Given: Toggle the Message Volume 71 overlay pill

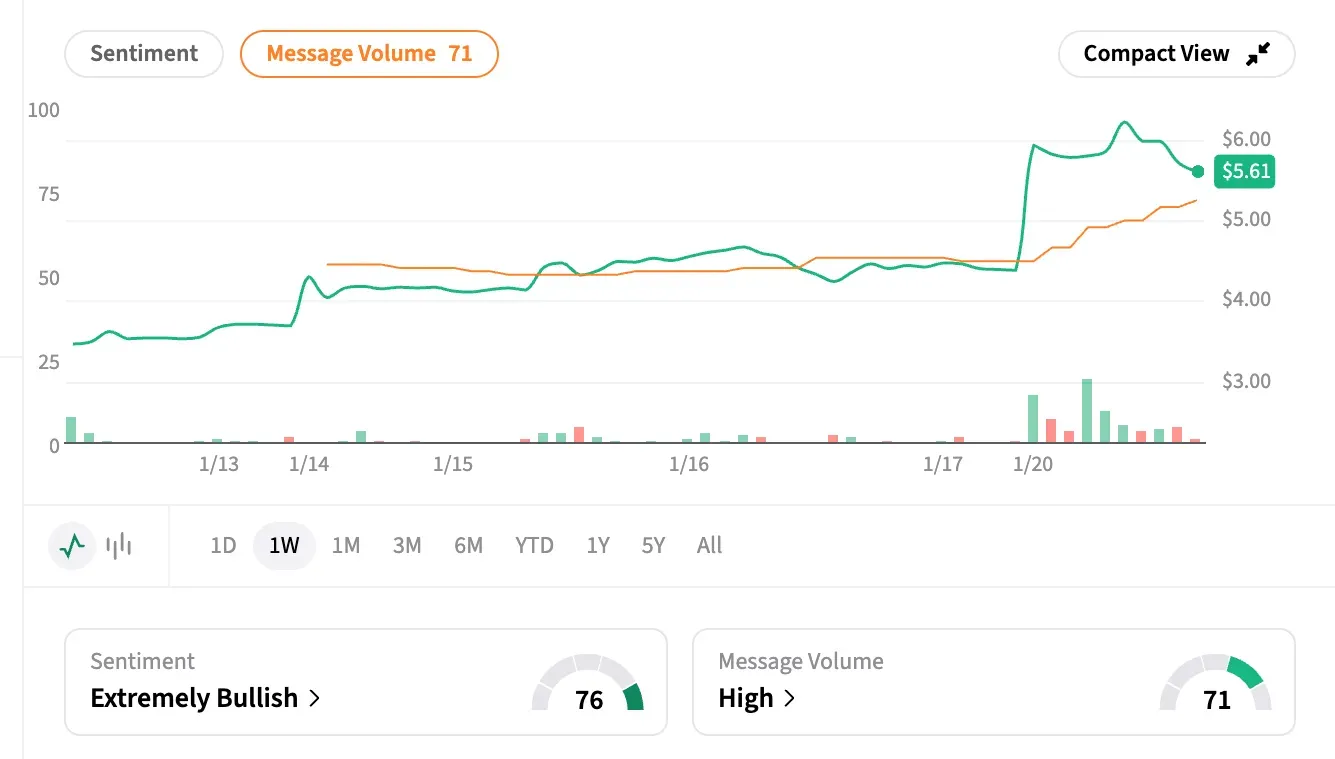Looking at the screenshot, I should click(x=368, y=53).
